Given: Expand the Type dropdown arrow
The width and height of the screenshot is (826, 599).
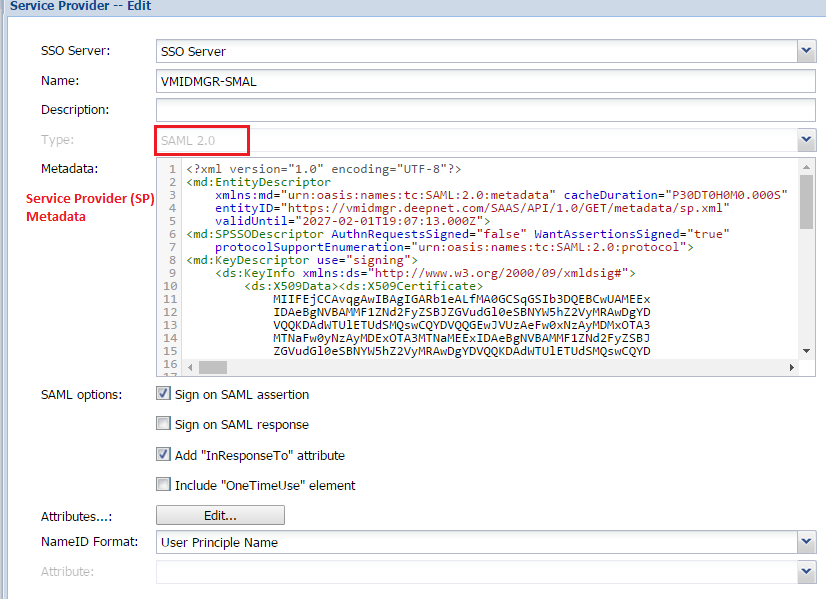Looking at the screenshot, I should pyautogui.click(x=806, y=141).
